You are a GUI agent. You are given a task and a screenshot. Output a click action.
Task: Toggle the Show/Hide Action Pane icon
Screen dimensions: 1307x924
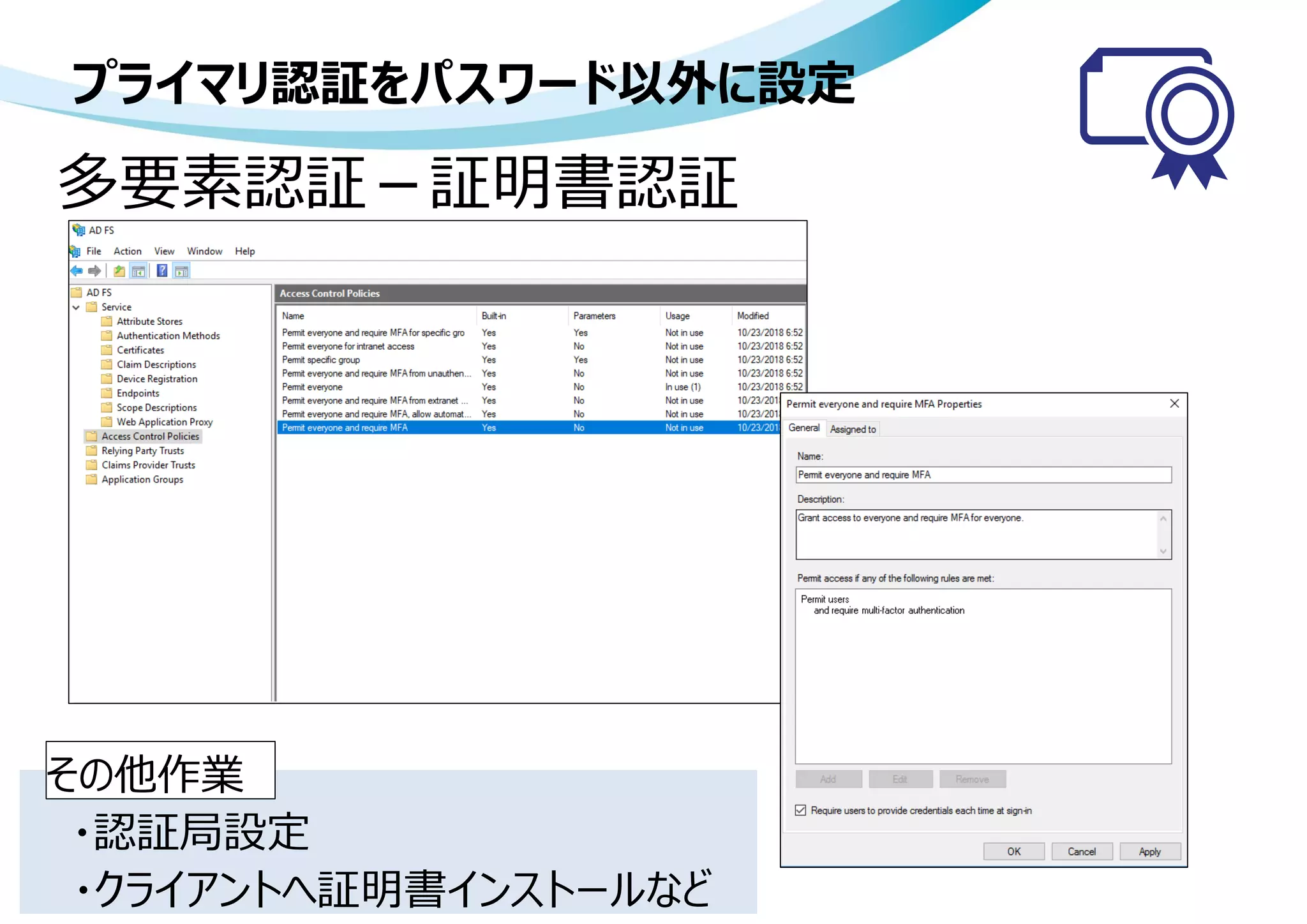coord(182,271)
